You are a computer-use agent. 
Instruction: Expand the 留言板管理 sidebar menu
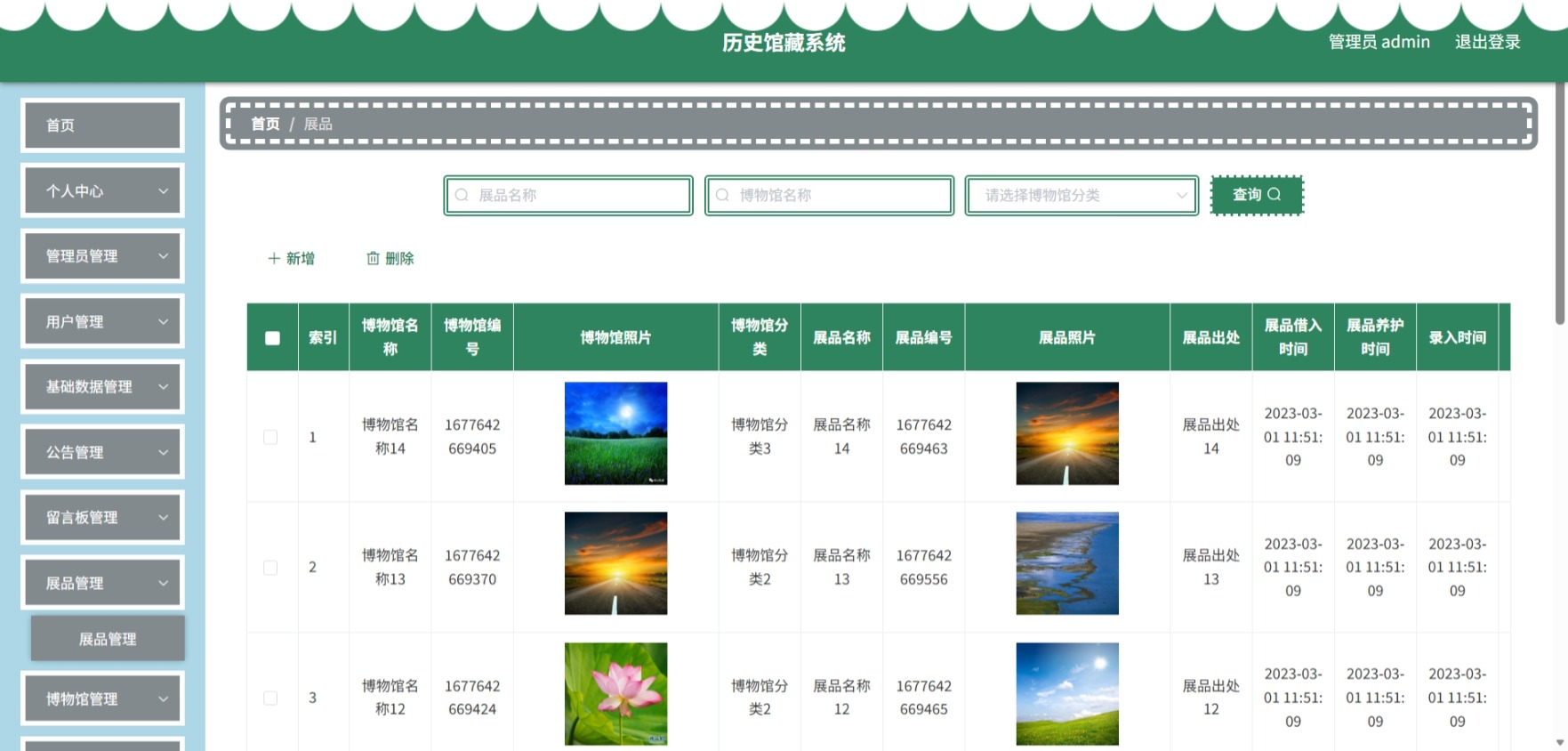[x=103, y=517]
